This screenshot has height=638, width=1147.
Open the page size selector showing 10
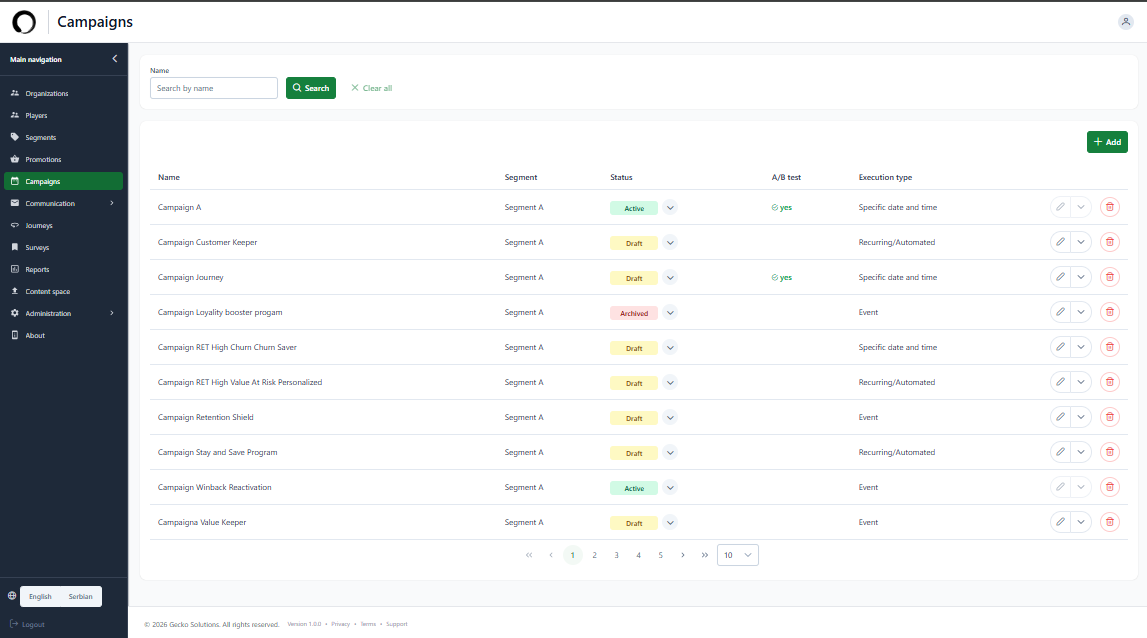click(737, 554)
